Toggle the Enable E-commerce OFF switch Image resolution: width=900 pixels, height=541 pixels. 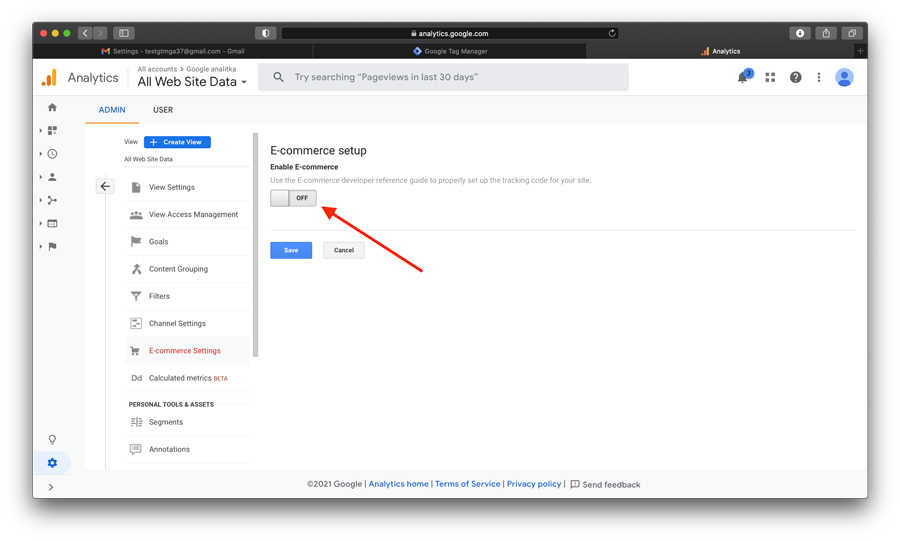pos(293,198)
